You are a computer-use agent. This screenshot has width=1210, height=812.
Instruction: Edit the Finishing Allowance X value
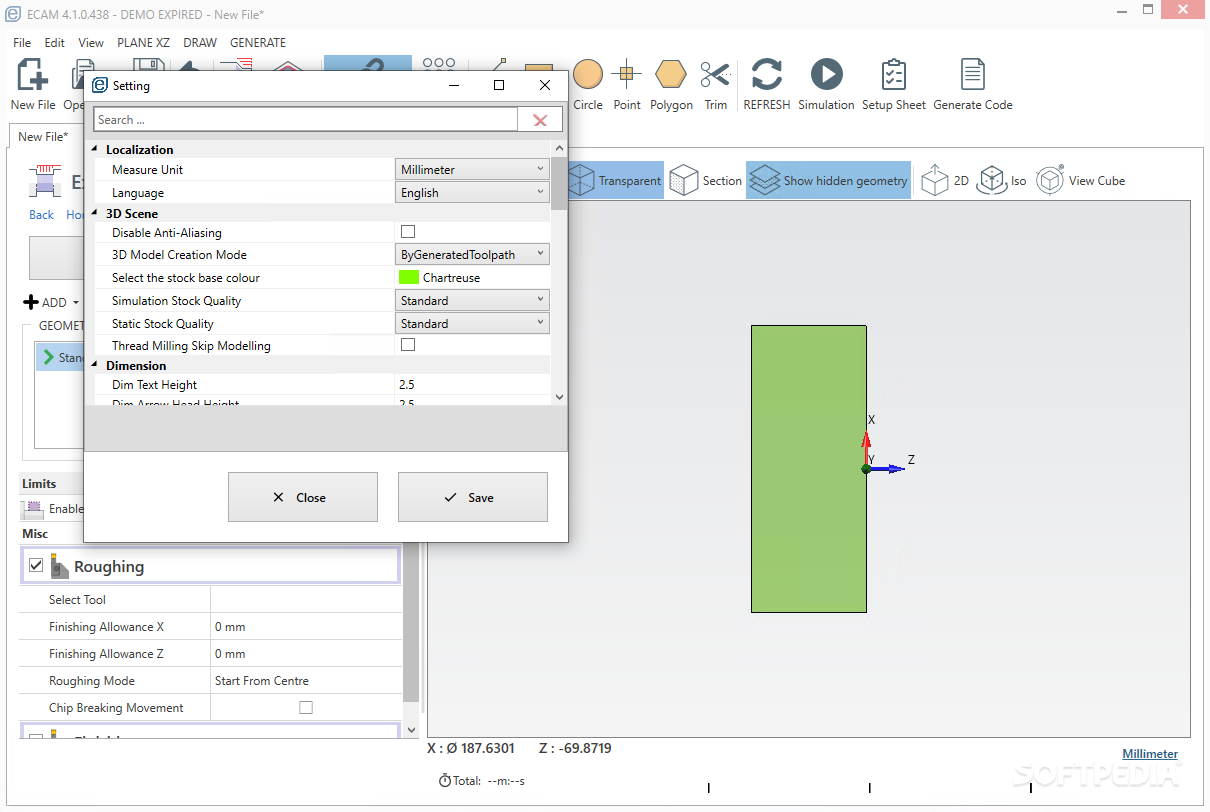tap(306, 627)
